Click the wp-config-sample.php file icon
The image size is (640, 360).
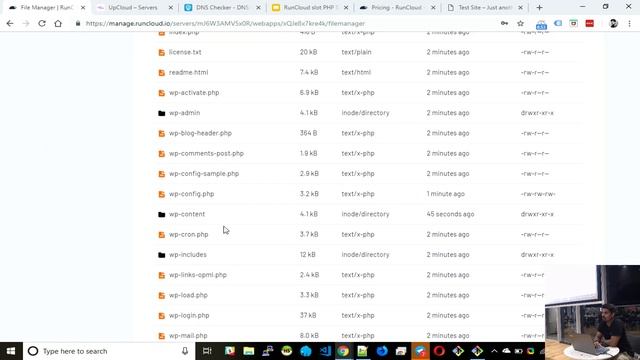tap(162, 174)
